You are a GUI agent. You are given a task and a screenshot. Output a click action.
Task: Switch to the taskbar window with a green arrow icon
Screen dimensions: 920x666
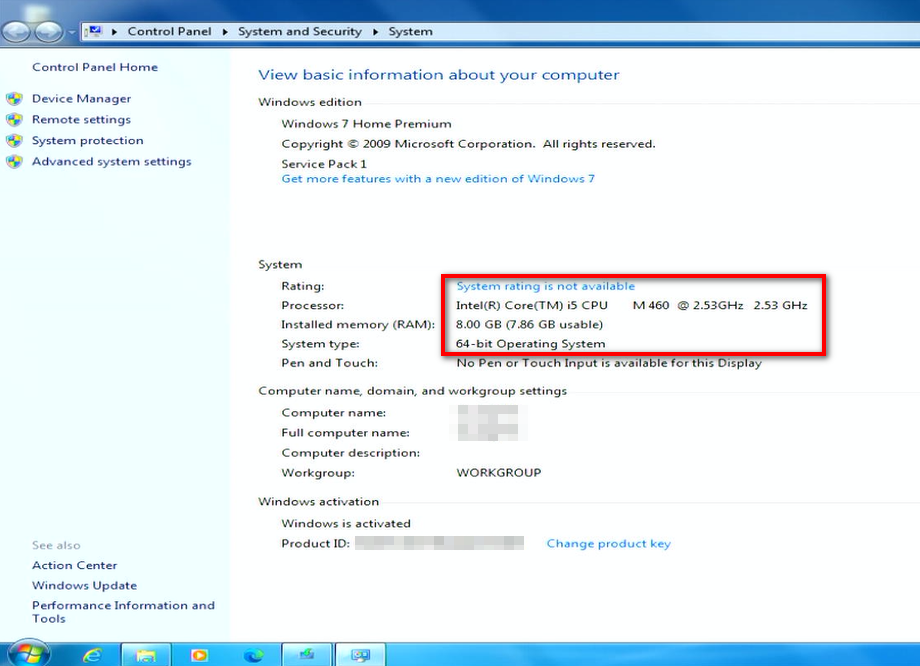[x=307, y=655]
